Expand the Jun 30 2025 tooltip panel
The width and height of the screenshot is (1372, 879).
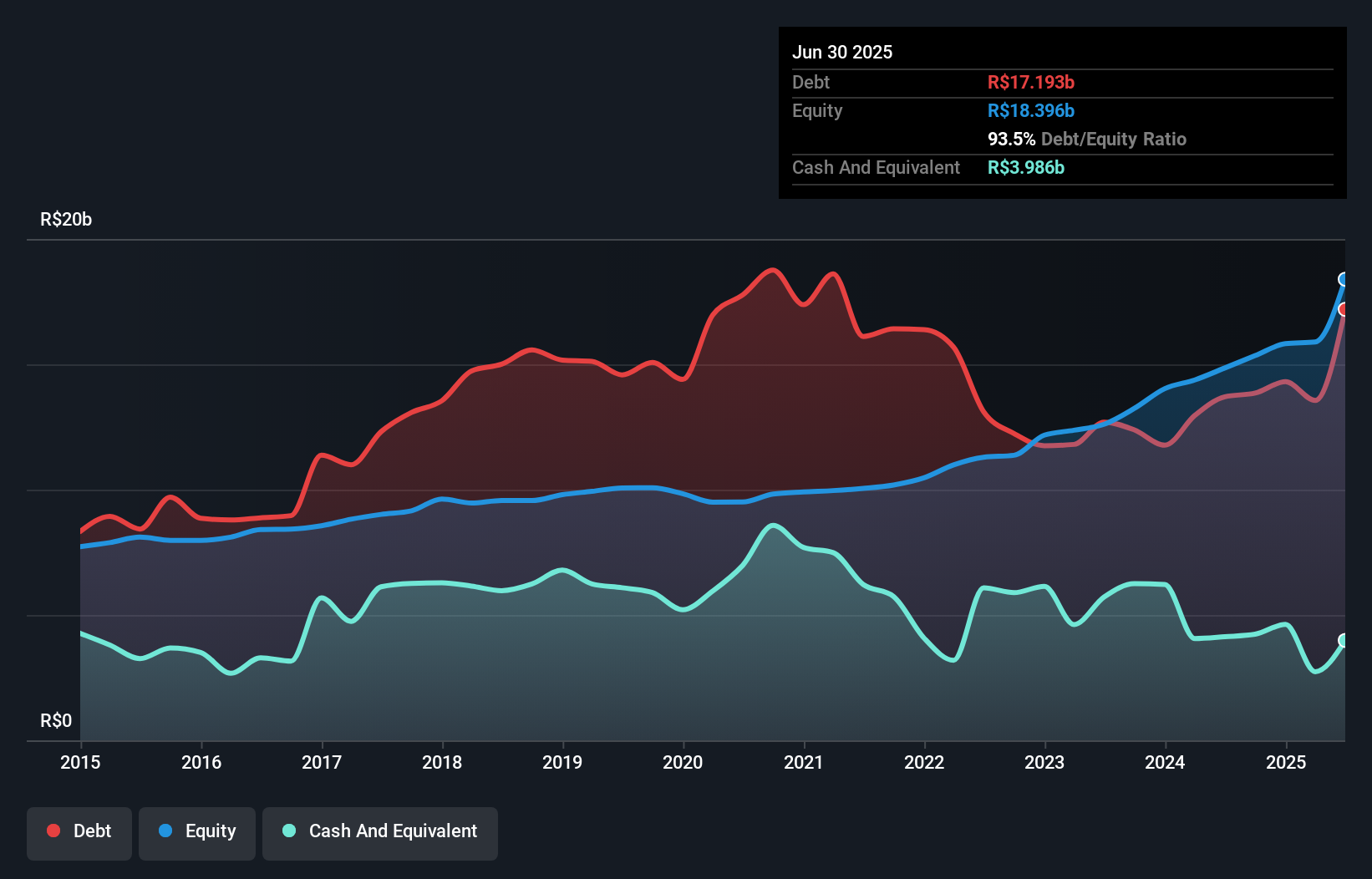pos(842,52)
